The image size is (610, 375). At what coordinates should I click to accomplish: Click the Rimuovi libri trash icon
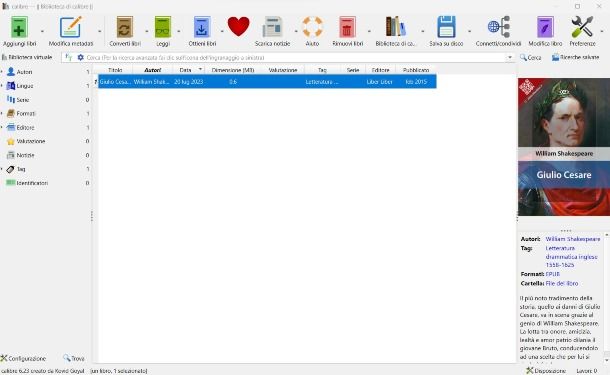pos(347,27)
